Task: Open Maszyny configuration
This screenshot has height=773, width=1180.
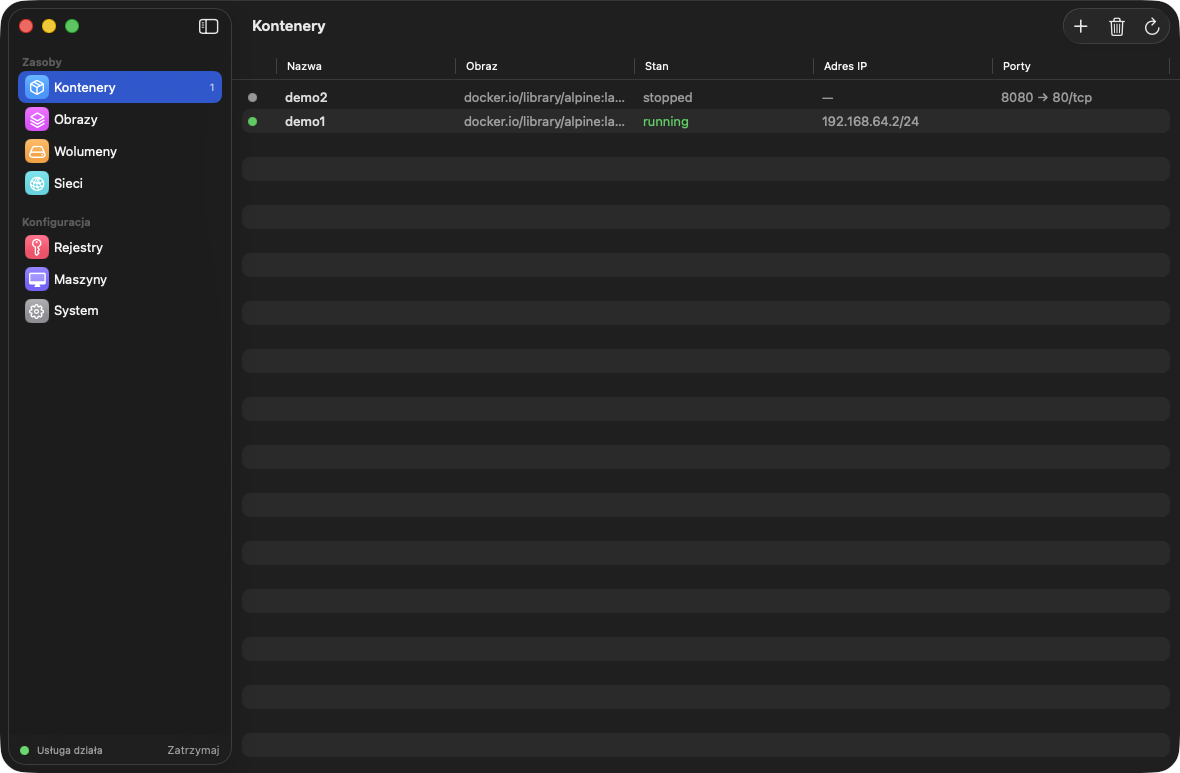Action: pos(120,279)
